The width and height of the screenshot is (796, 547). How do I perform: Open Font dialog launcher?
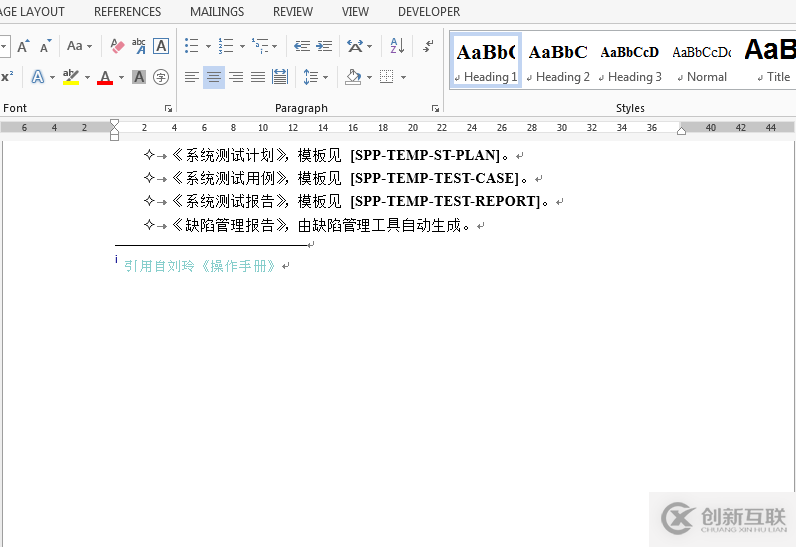point(168,109)
